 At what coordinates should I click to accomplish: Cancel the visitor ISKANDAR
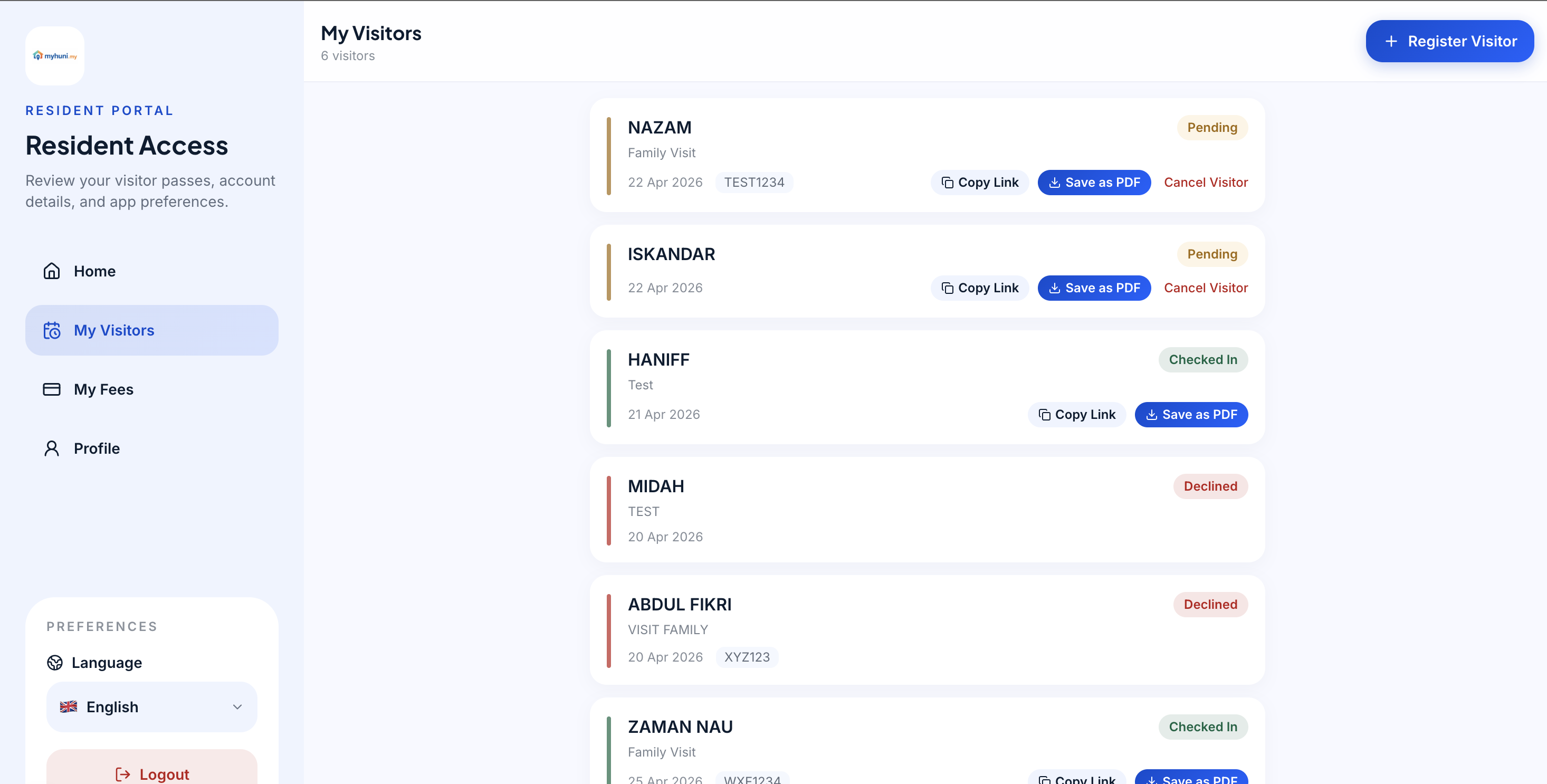[x=1205, y=288]
